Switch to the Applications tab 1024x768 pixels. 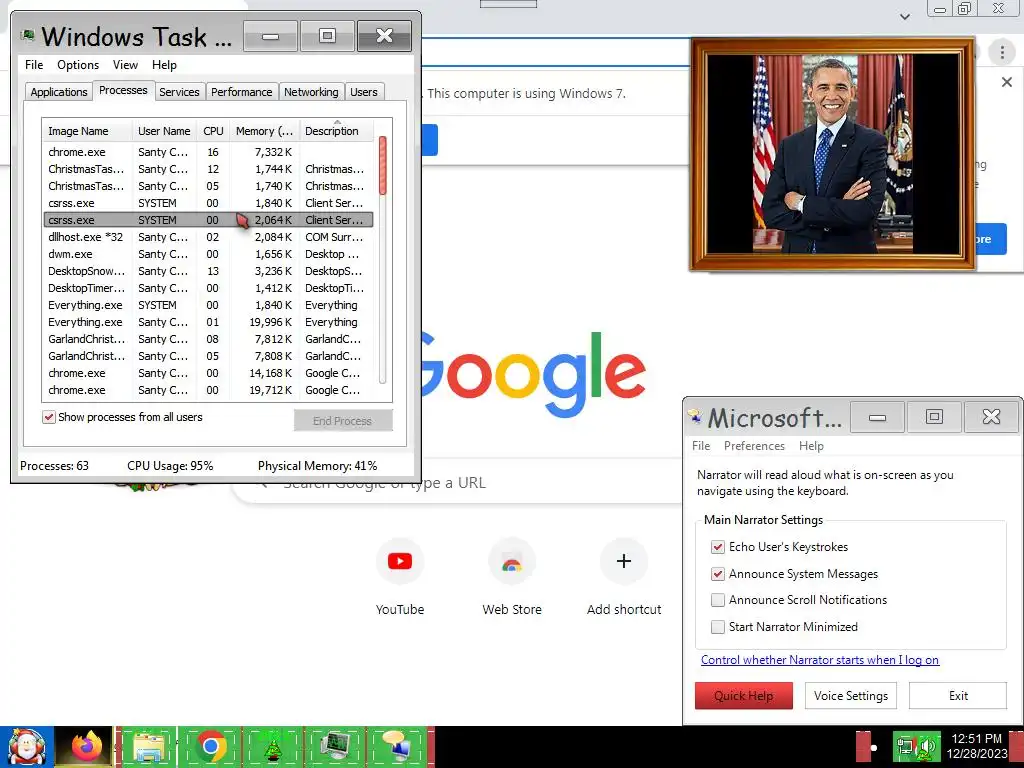point(59,92)
